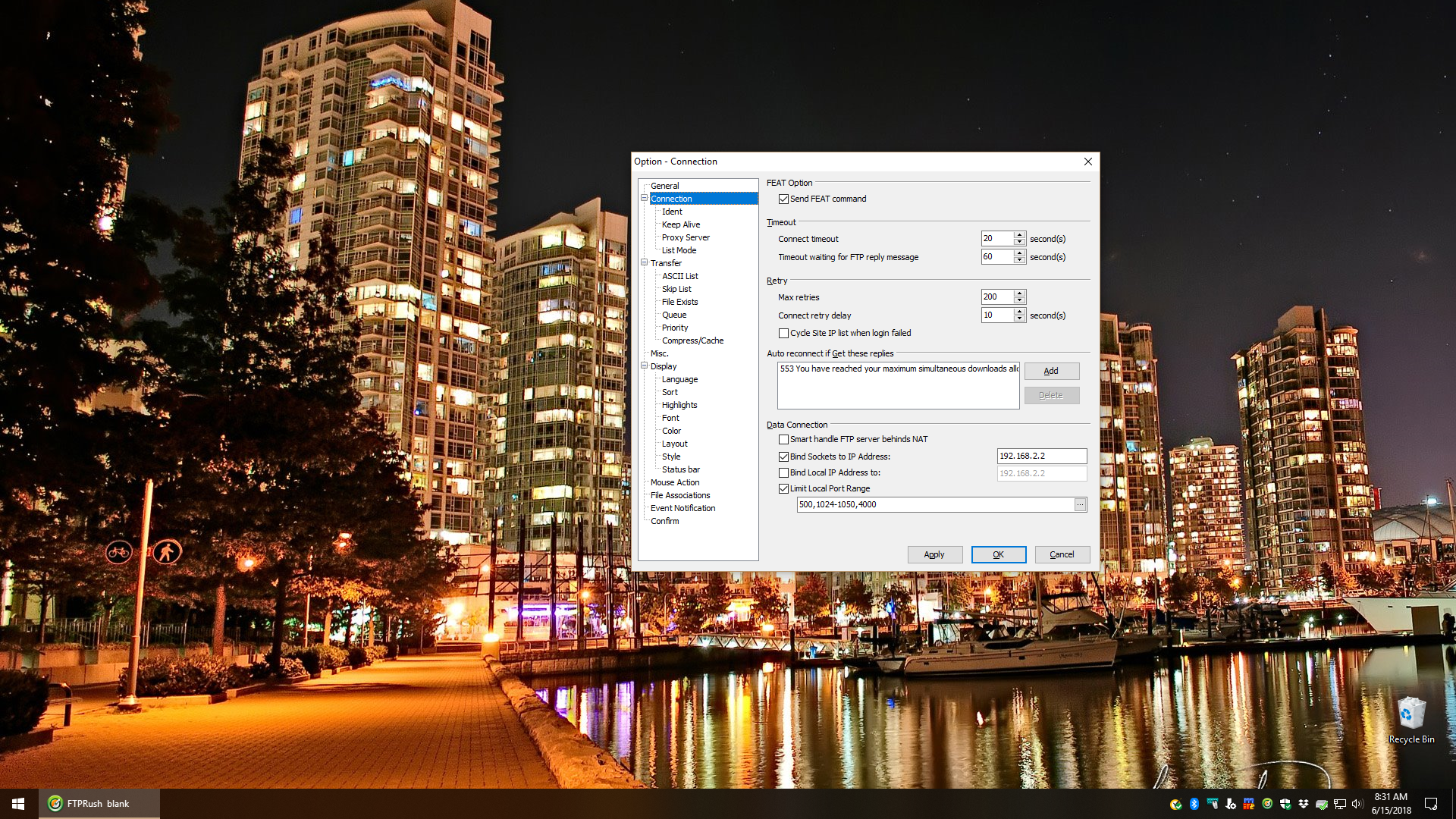Click the Apply button
Viewport: 1456px width, 819px height.
pyautogui.click(x=934, y=555)
